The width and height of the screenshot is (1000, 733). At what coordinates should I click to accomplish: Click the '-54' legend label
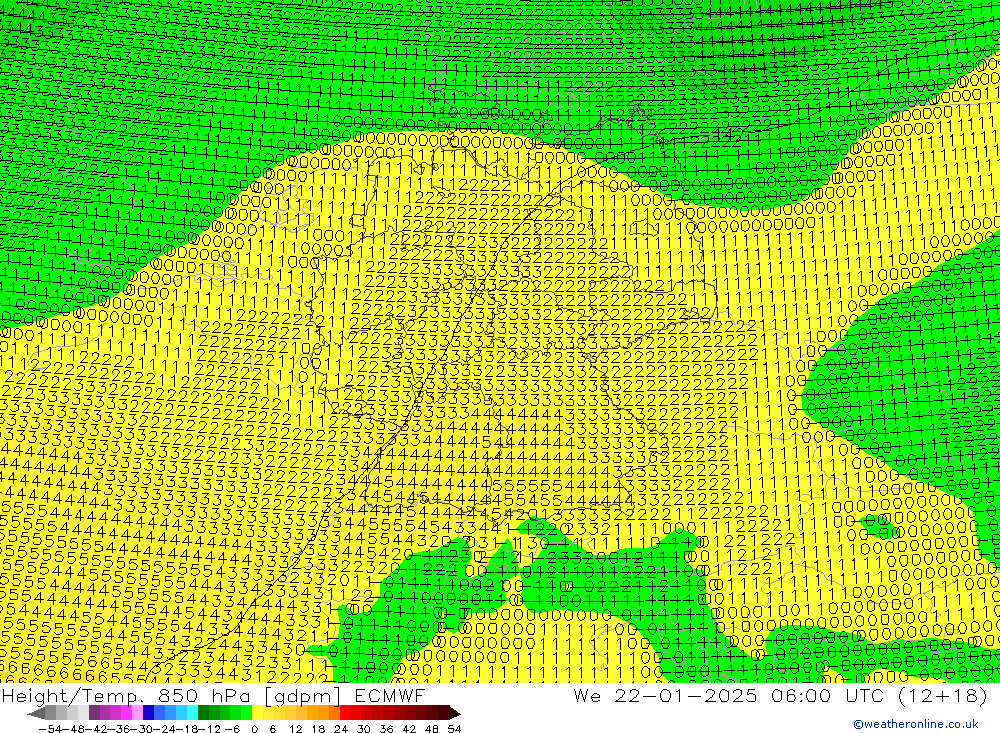coord(51,729)
